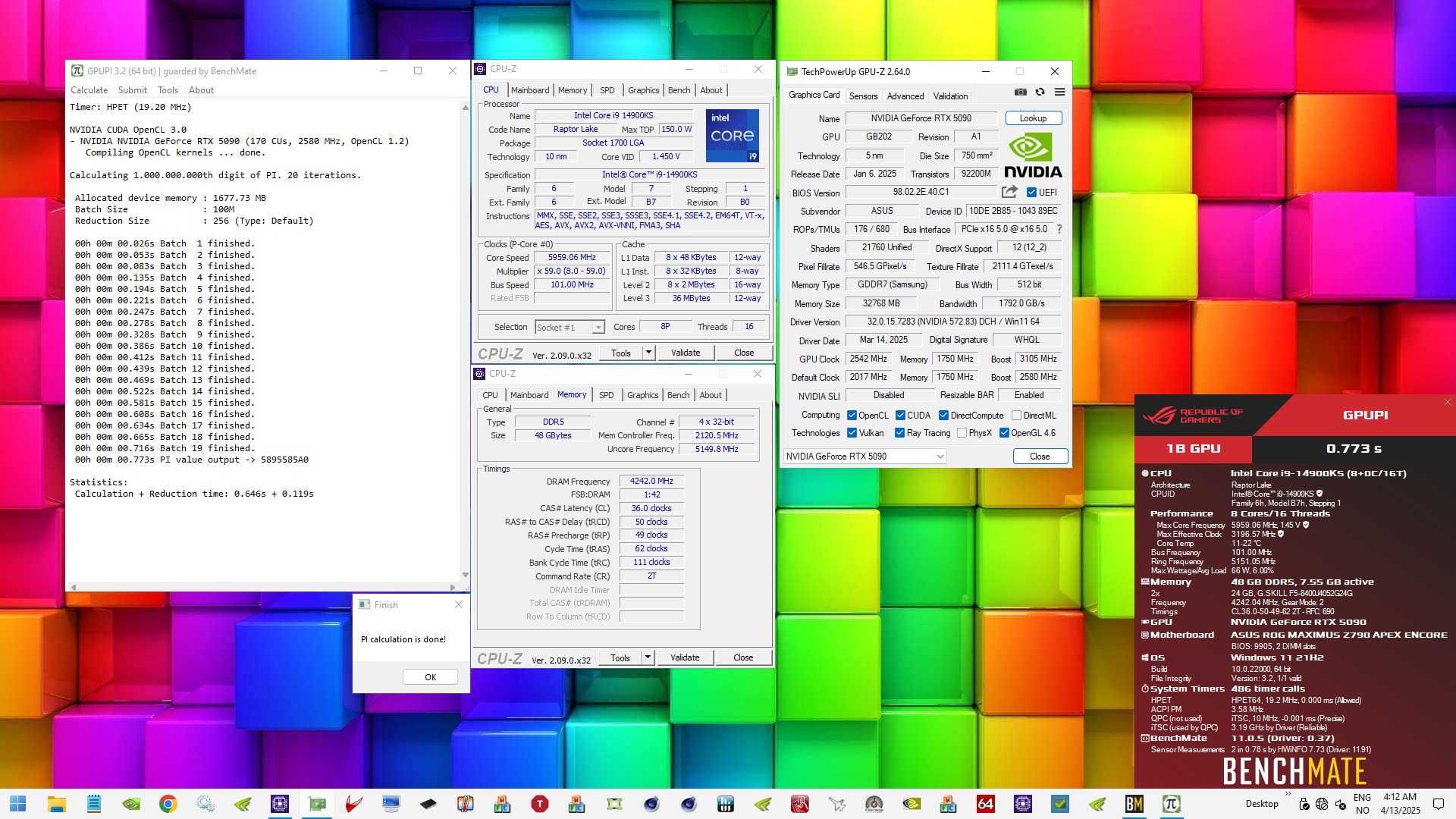Toggle the Ray Tracing checkbox

click(x=900, y=433)
